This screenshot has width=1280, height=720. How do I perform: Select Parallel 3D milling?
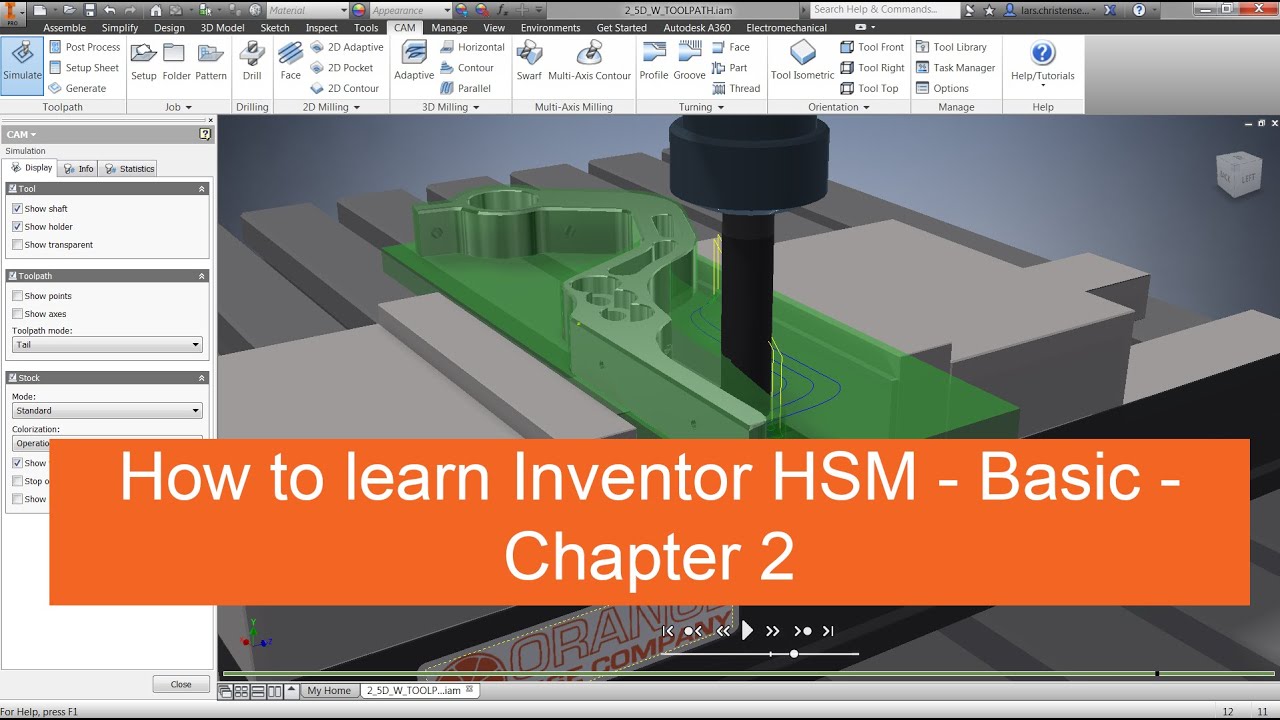(466, 88)
